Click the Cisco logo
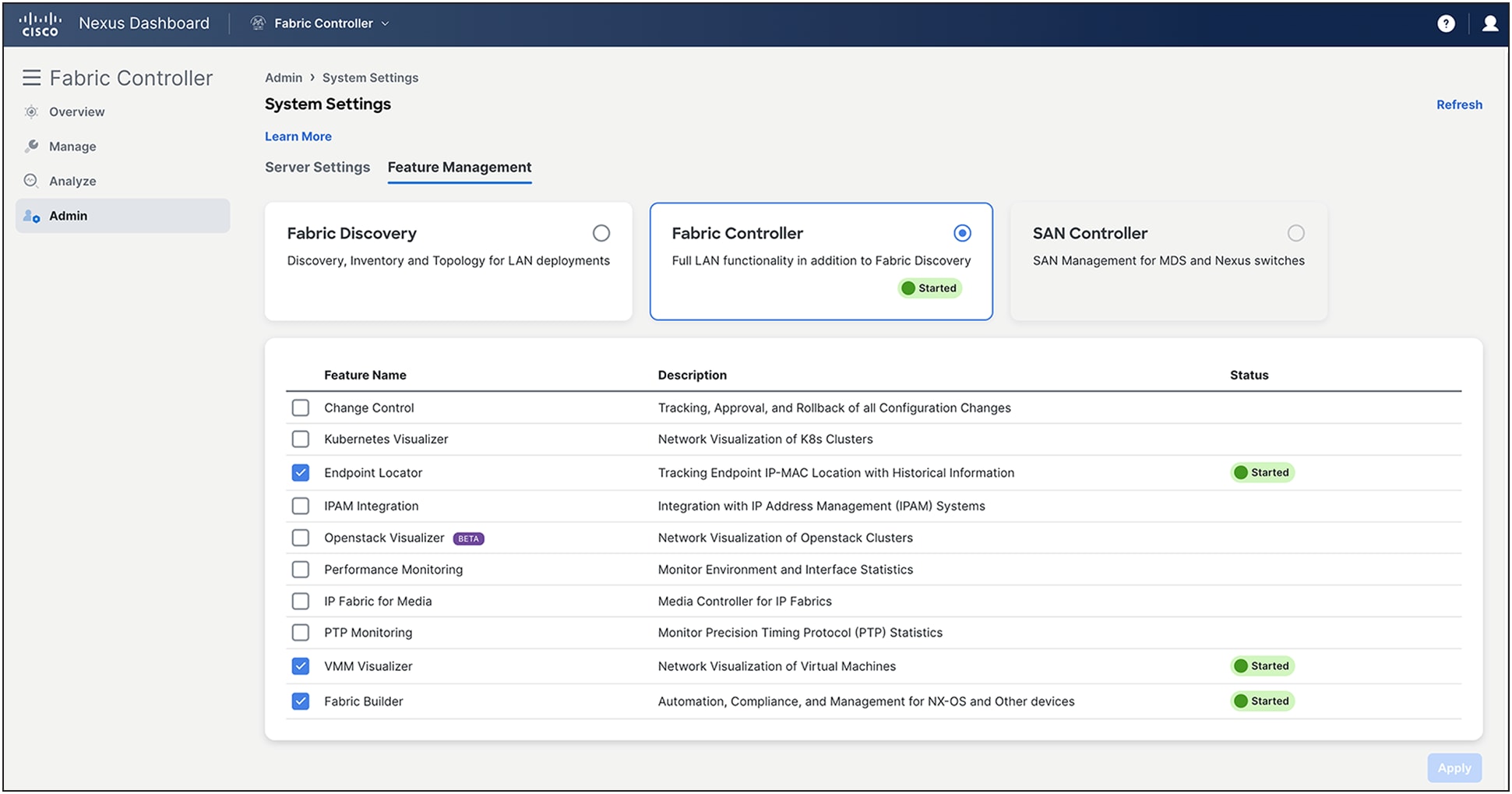This screenshot has height=794, width=1512. coord(40,24)
